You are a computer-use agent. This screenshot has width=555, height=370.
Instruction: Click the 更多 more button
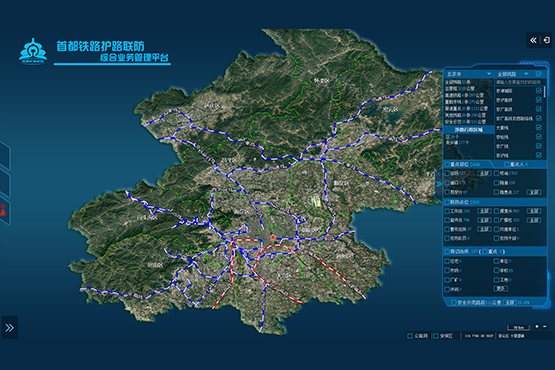[x=501, y=289]
